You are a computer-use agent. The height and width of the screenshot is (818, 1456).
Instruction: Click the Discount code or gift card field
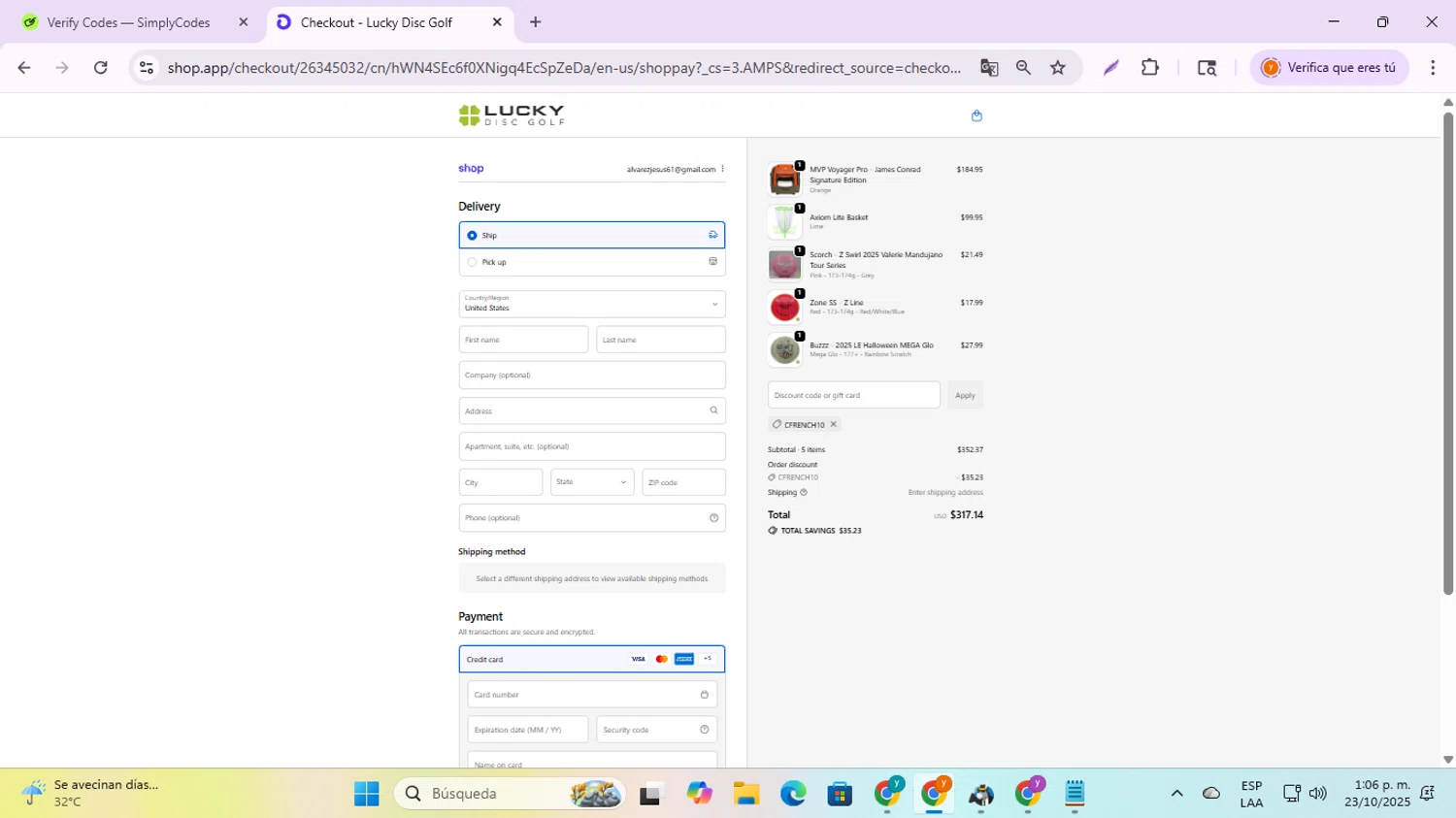click(x=854, y=395)
